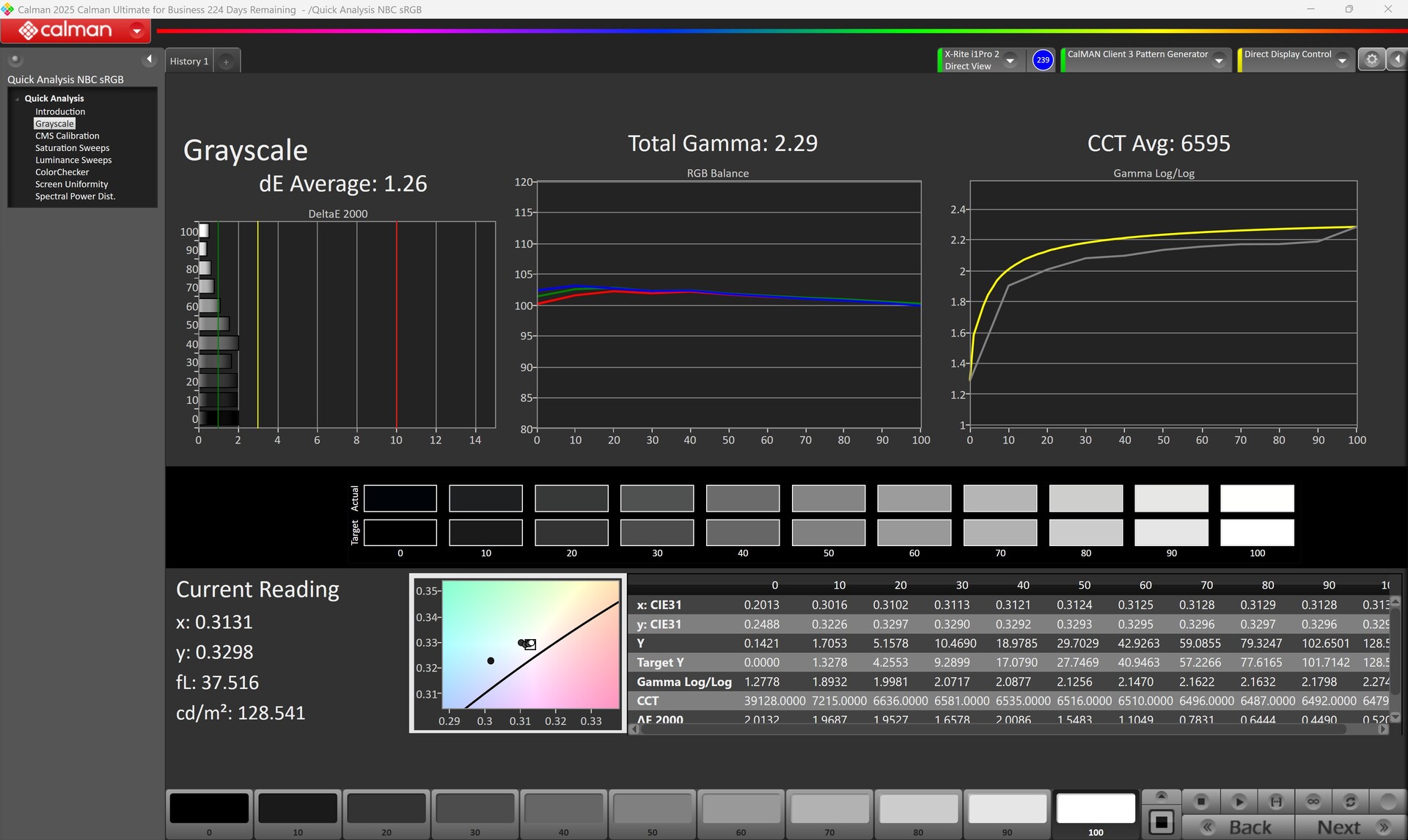The width and height of the screenshot is (1408, 840).
Task: Click the stop measurement icon
Action: [1201, 801]
